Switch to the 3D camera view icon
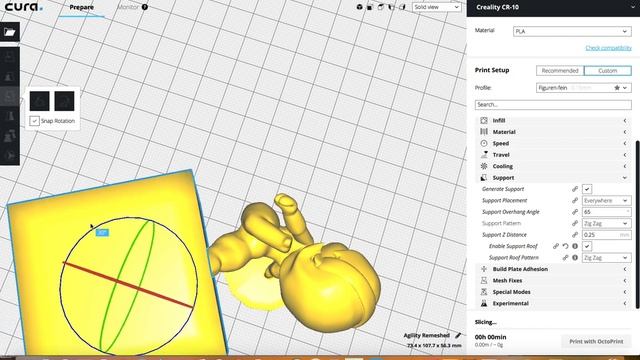Viewport: 640px width, 360px height. coord(360,7)
